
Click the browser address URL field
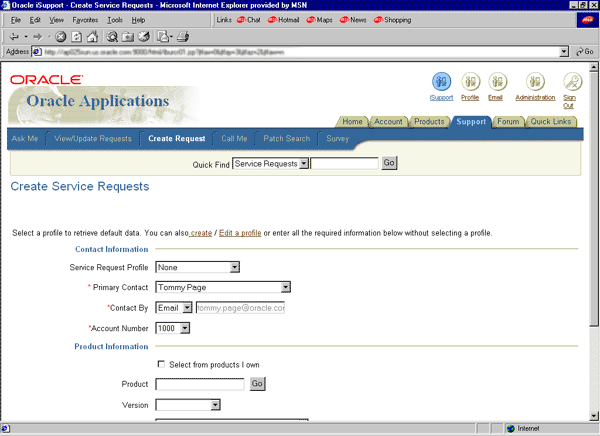pyautogui.click(x=301, y=52)
